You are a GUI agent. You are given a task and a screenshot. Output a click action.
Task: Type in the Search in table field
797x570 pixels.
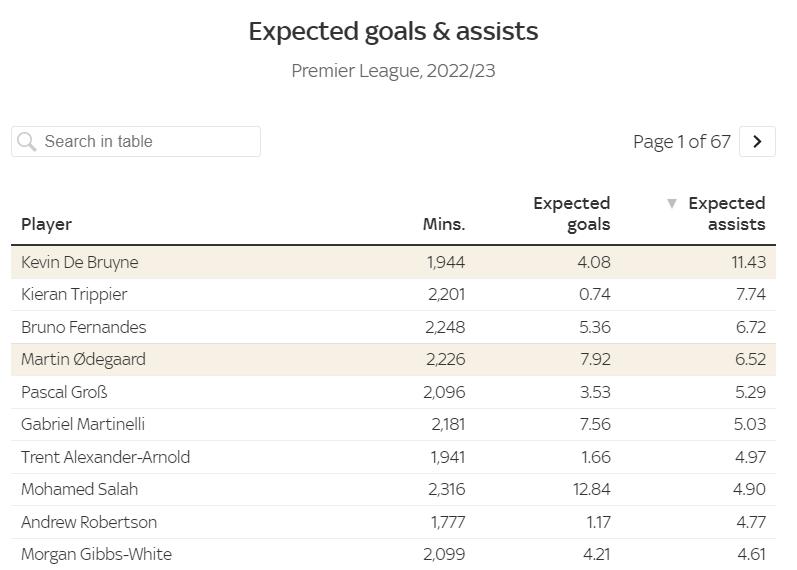[x=145, y=142]
